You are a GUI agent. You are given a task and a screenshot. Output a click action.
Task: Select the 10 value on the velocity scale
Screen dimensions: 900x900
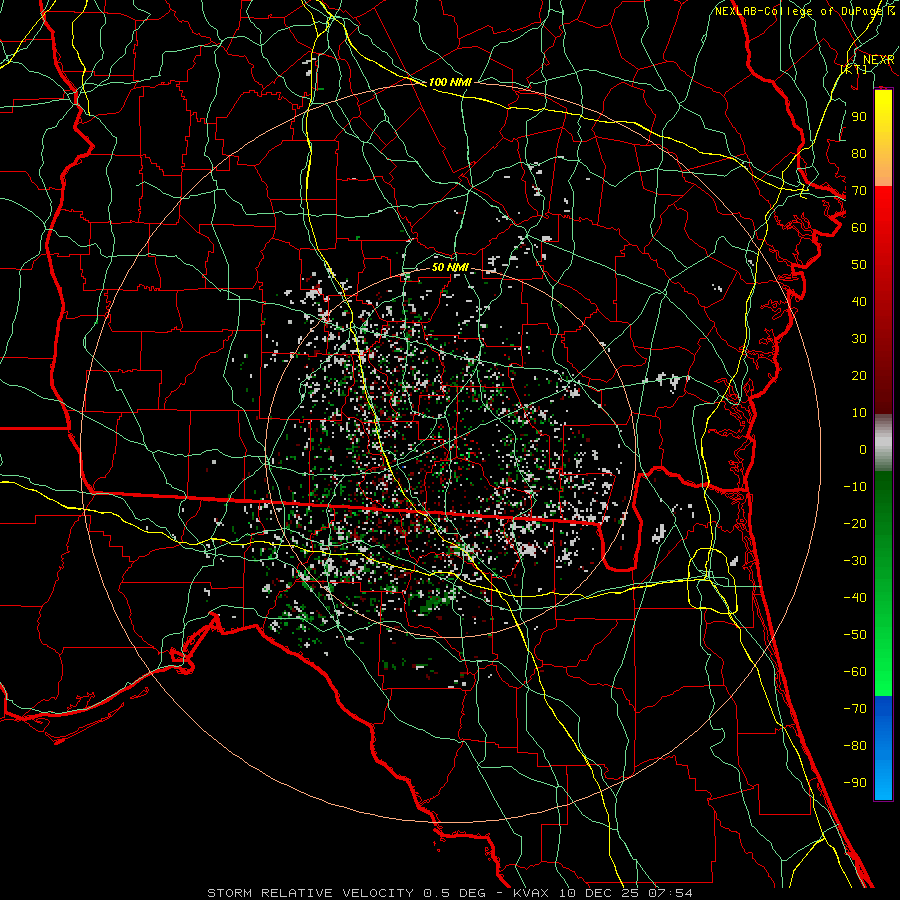859,413
